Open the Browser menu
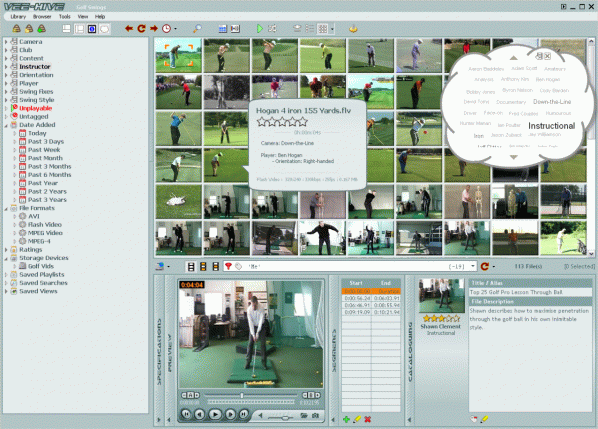This screenshot has height=429, width=598. pyautogui.click(x=42, y=16)
